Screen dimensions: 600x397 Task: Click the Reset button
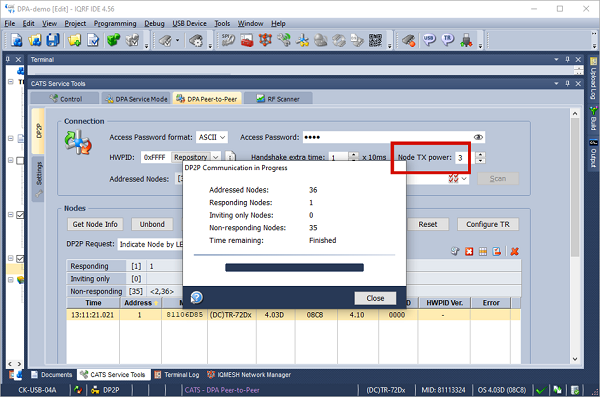(x=427, y=224)
